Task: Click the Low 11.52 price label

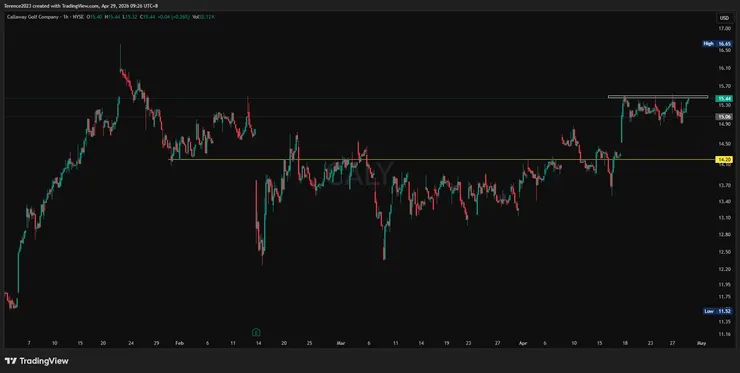Action: [717, 311]
